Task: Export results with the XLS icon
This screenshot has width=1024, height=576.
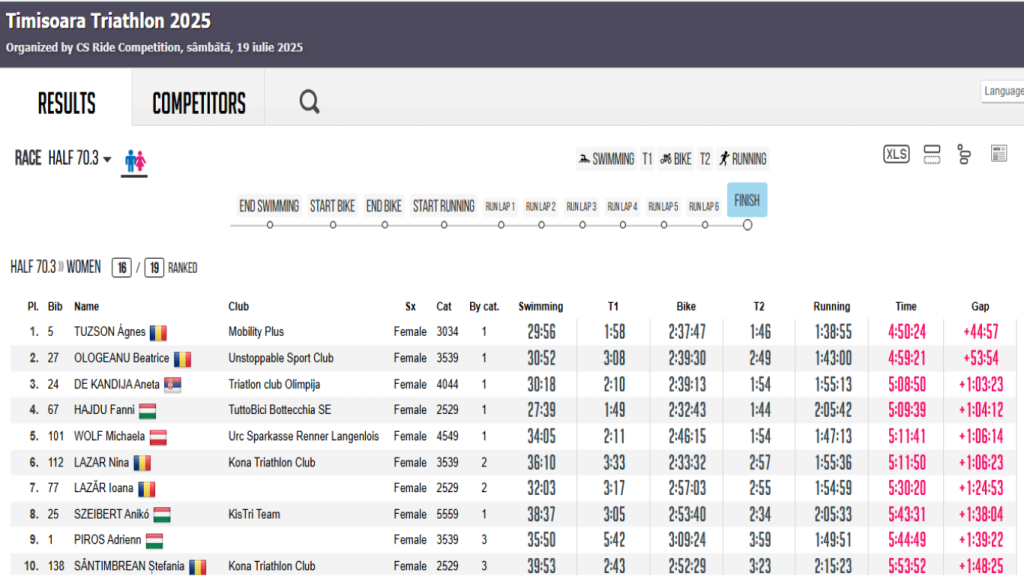Action: [896, 154]
